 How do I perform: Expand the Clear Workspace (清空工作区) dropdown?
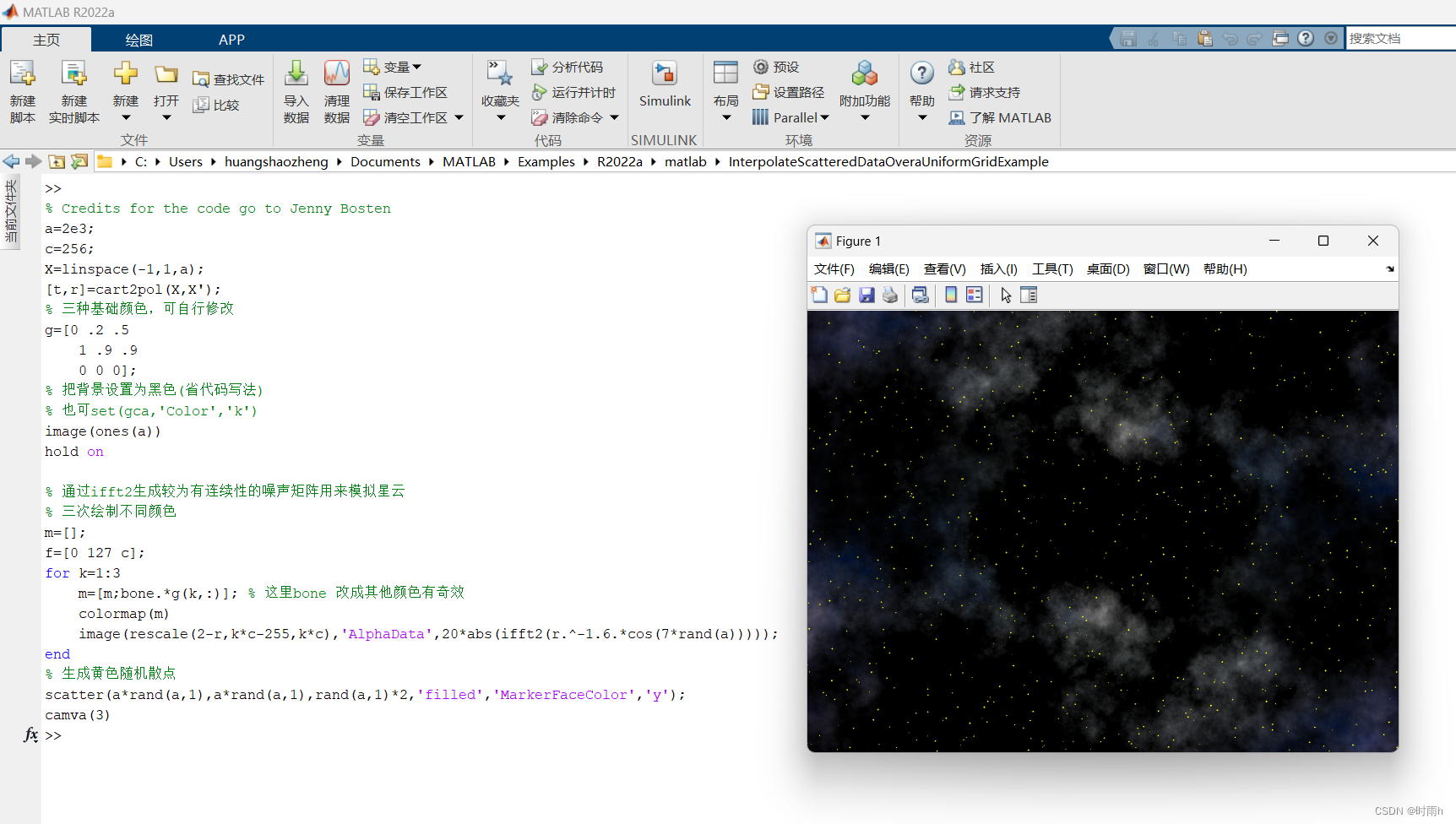click(459, 117)
